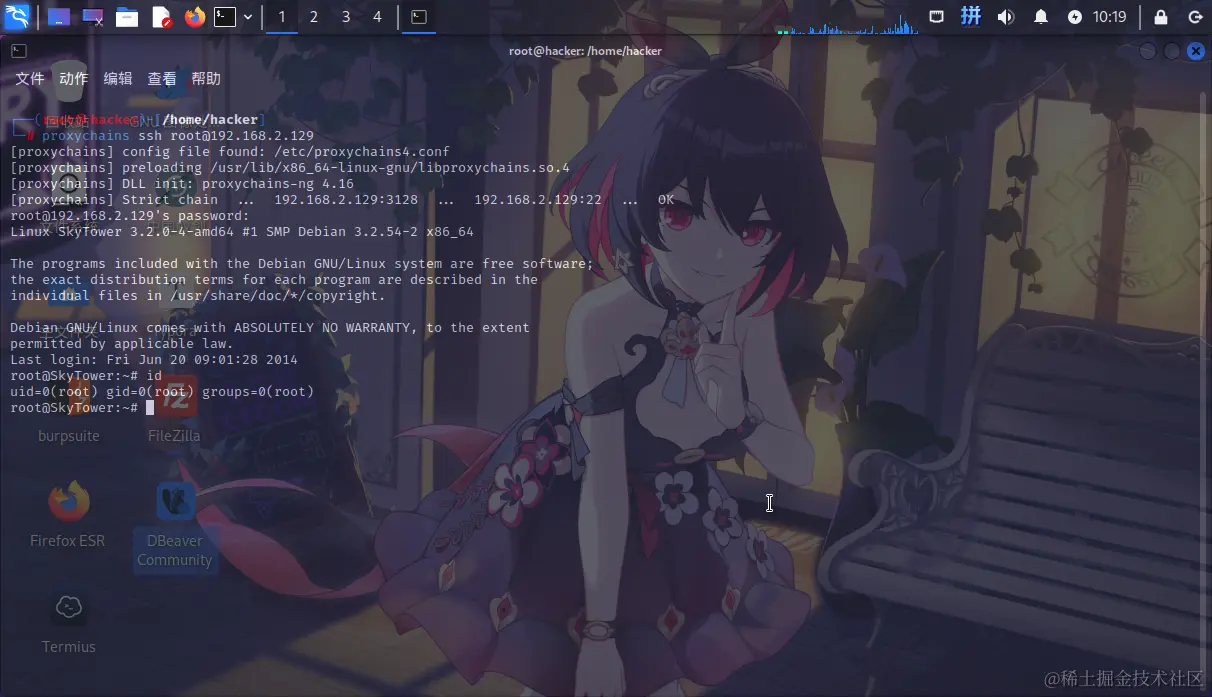The image size is (1212, 697).
Task: Click the 'Last login: Fri Jun 20' line
Action: click(x=154, y=360)
